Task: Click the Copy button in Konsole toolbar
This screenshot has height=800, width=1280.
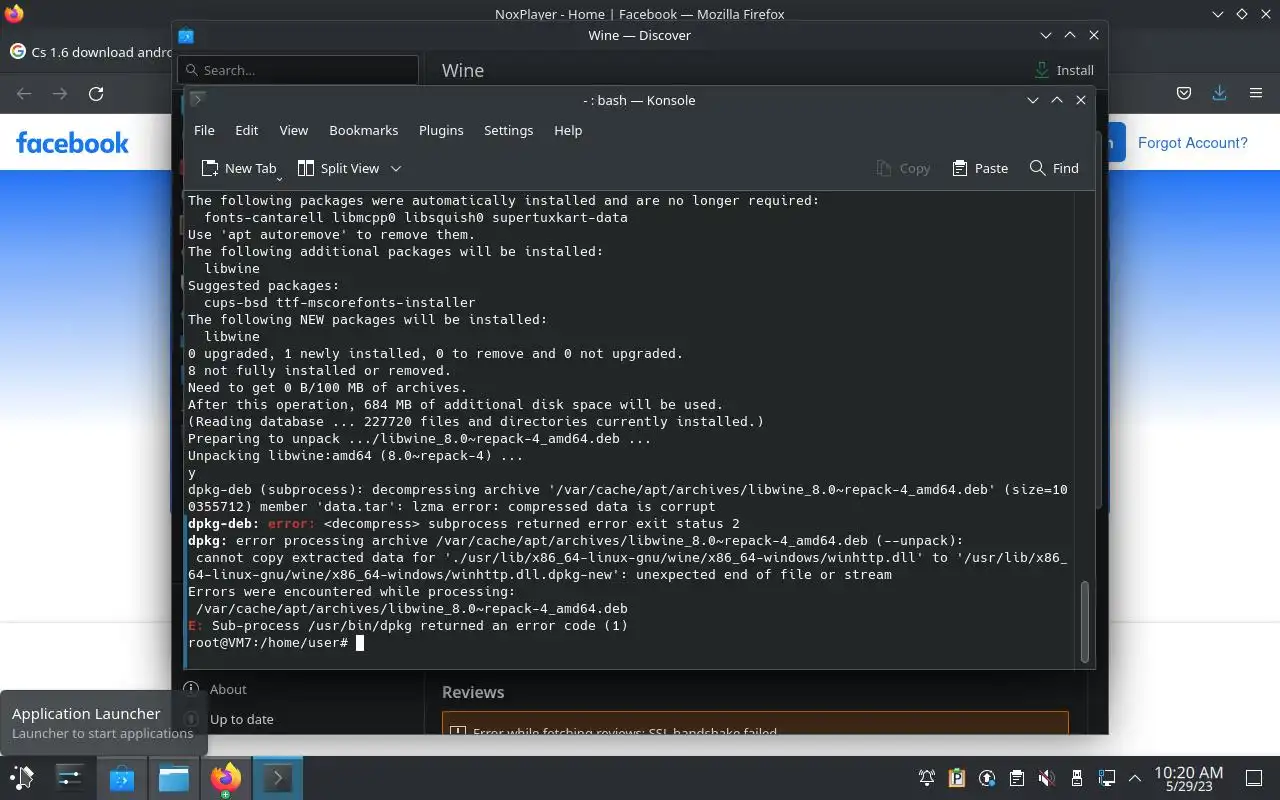Action: pyautogui.click(x=903, y=168)
